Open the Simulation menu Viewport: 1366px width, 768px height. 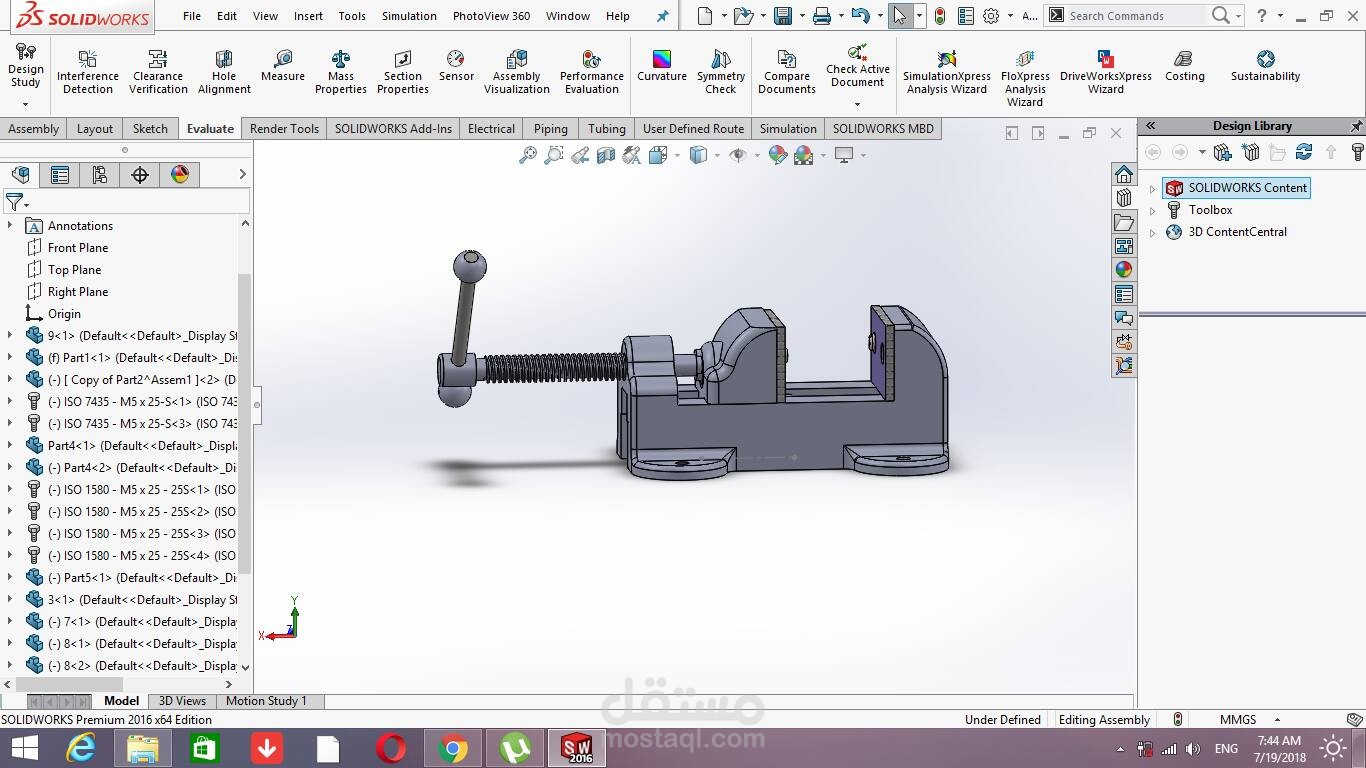pyautogui.click(x=408, y=15)
